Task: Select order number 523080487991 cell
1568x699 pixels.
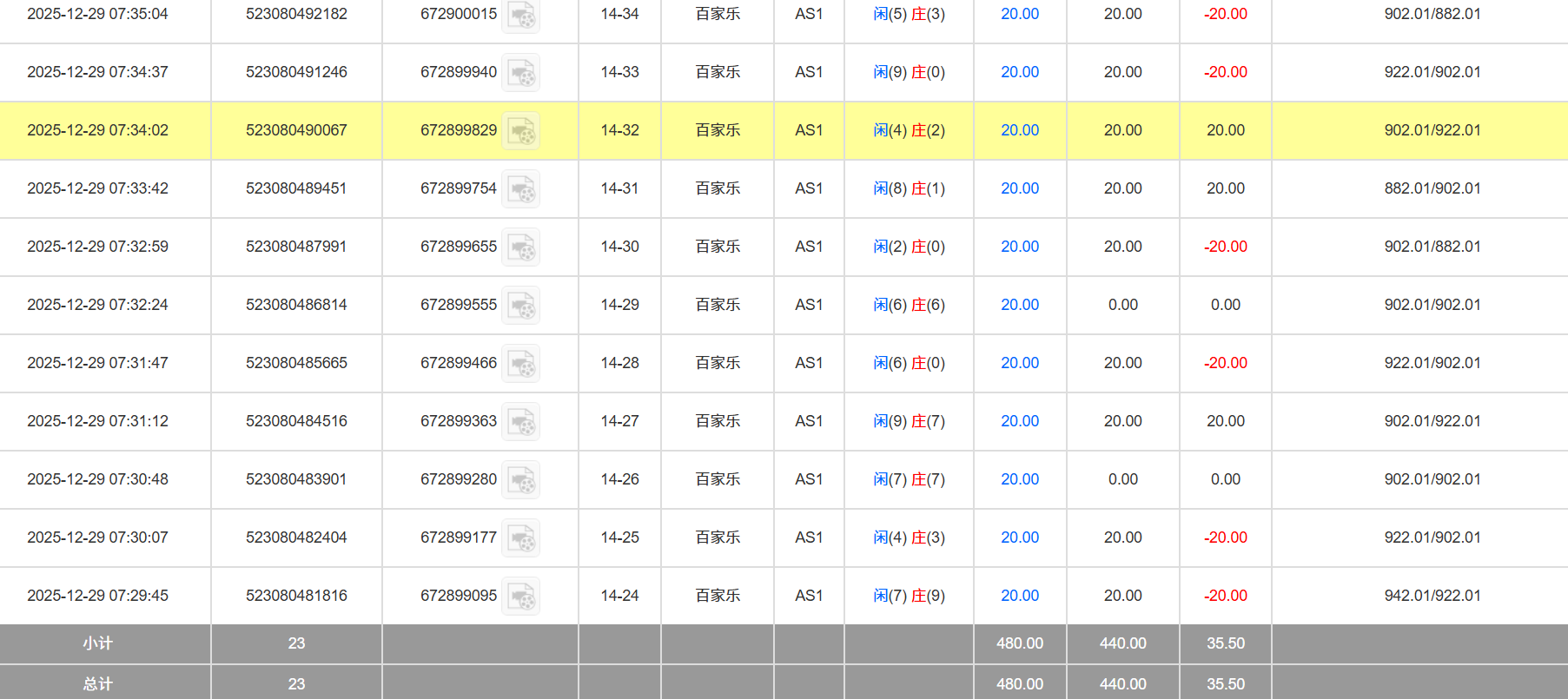Action: point(296,247)
